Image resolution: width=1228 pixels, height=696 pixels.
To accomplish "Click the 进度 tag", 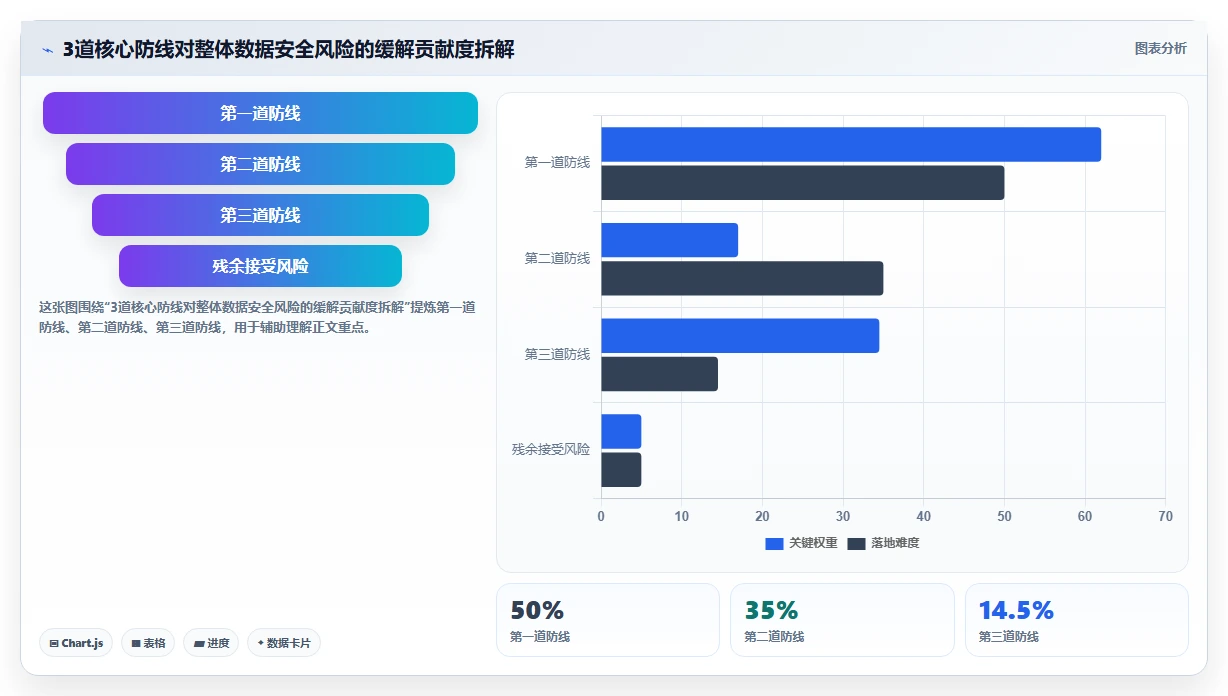I will pos(211,643).
